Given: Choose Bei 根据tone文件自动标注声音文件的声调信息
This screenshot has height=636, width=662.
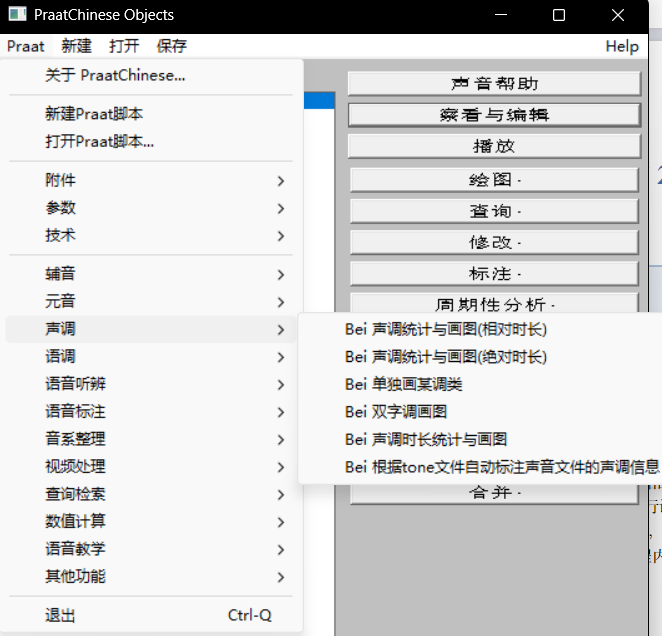Looking at the screenshot, I should tap(481, 467).
